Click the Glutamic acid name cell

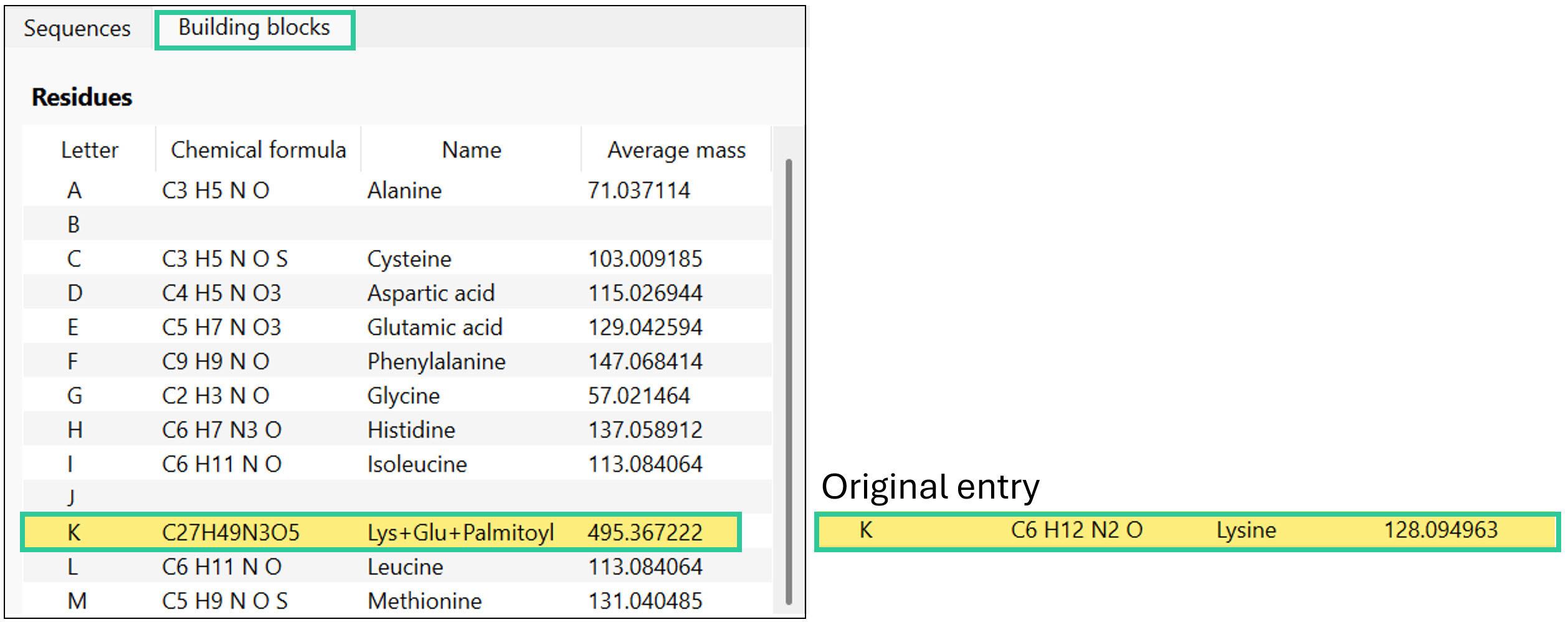[x=435, y=327]
